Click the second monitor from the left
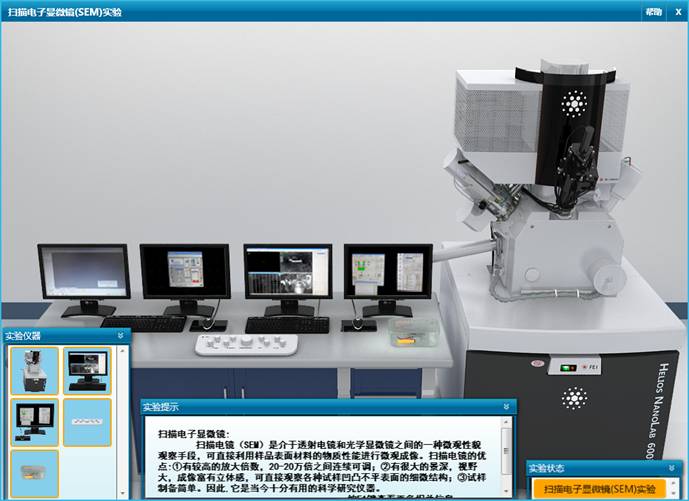 click(184, 274)
